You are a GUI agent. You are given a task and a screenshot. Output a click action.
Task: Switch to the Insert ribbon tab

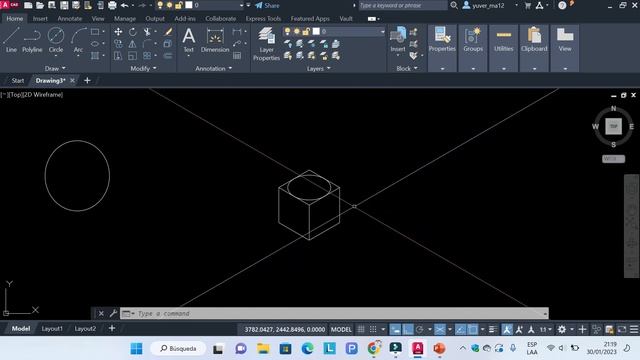click(x=40, y=18)
